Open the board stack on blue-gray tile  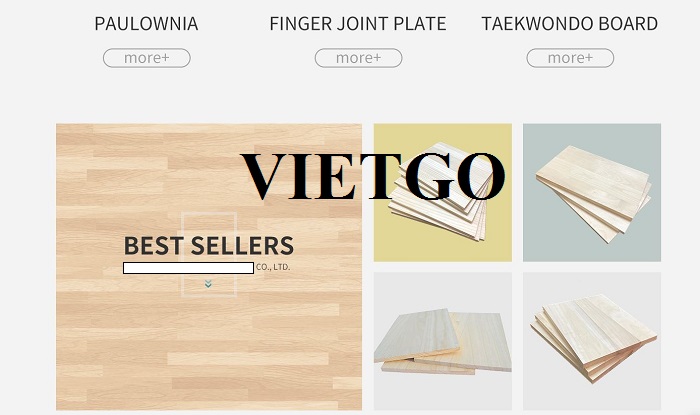point(594,193)
